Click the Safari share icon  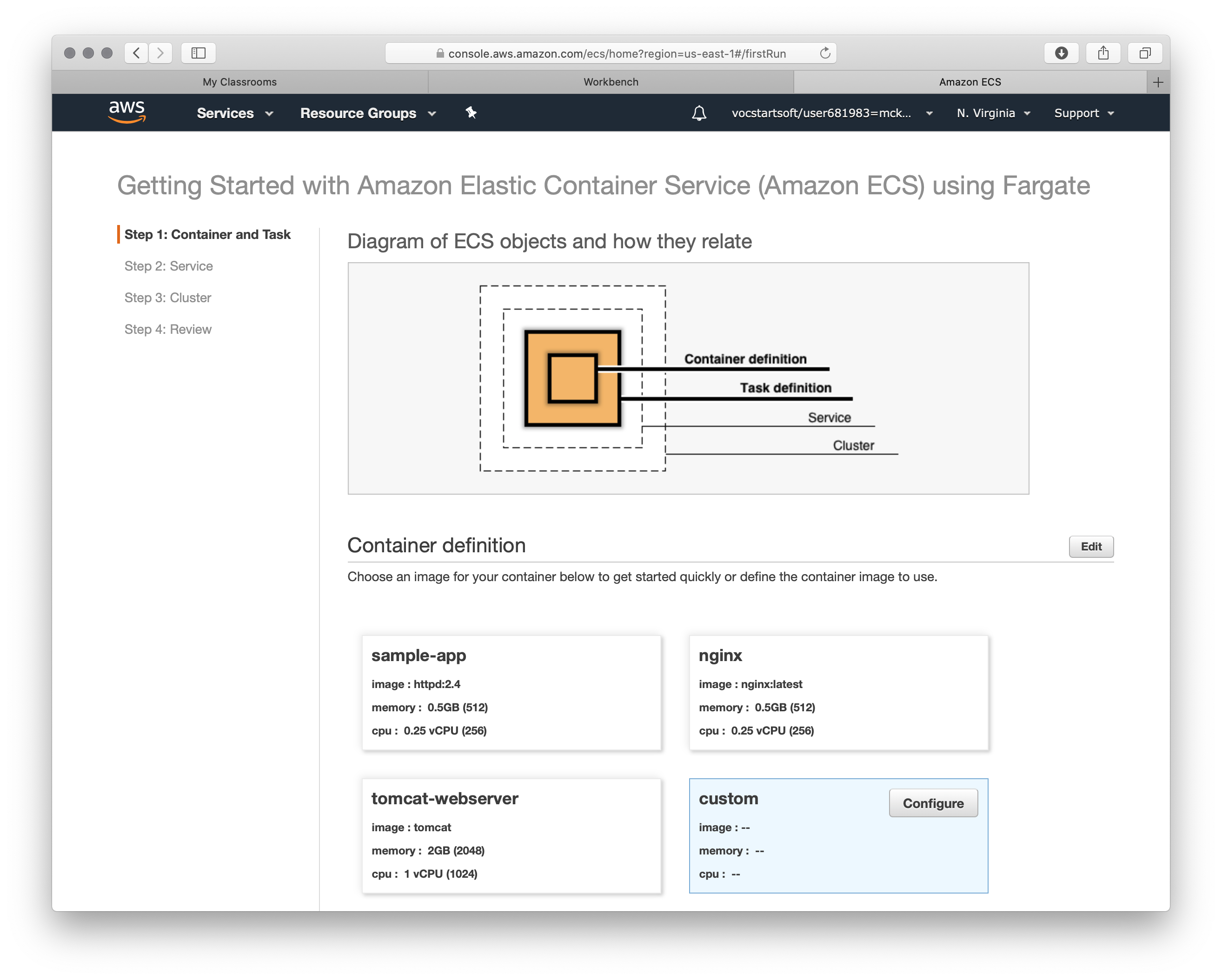[x=1103, y=53]
